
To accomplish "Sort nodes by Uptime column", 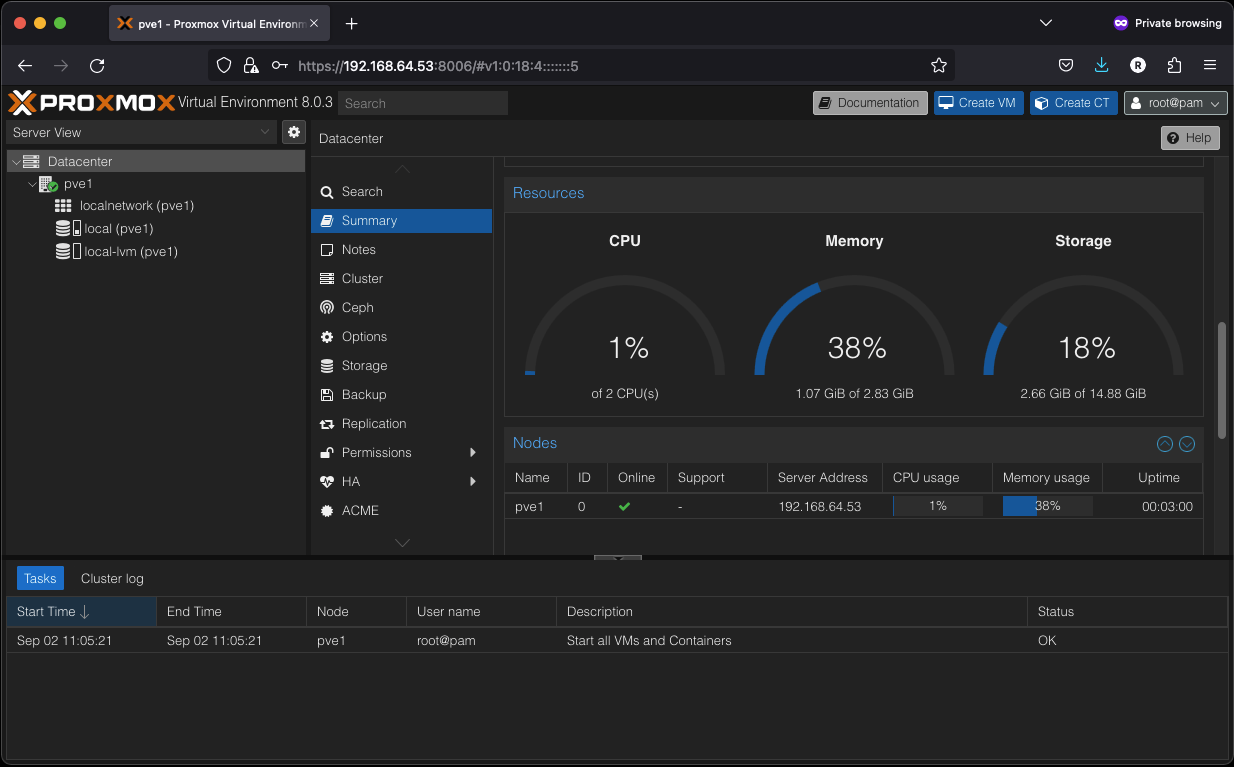I will tap(1153, 478).
